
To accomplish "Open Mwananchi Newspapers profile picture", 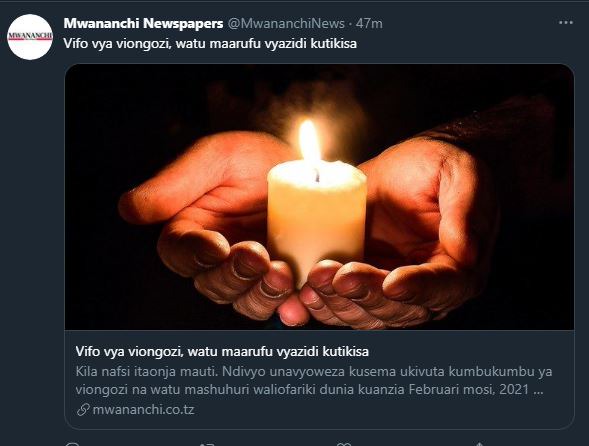I will [30, 37].
